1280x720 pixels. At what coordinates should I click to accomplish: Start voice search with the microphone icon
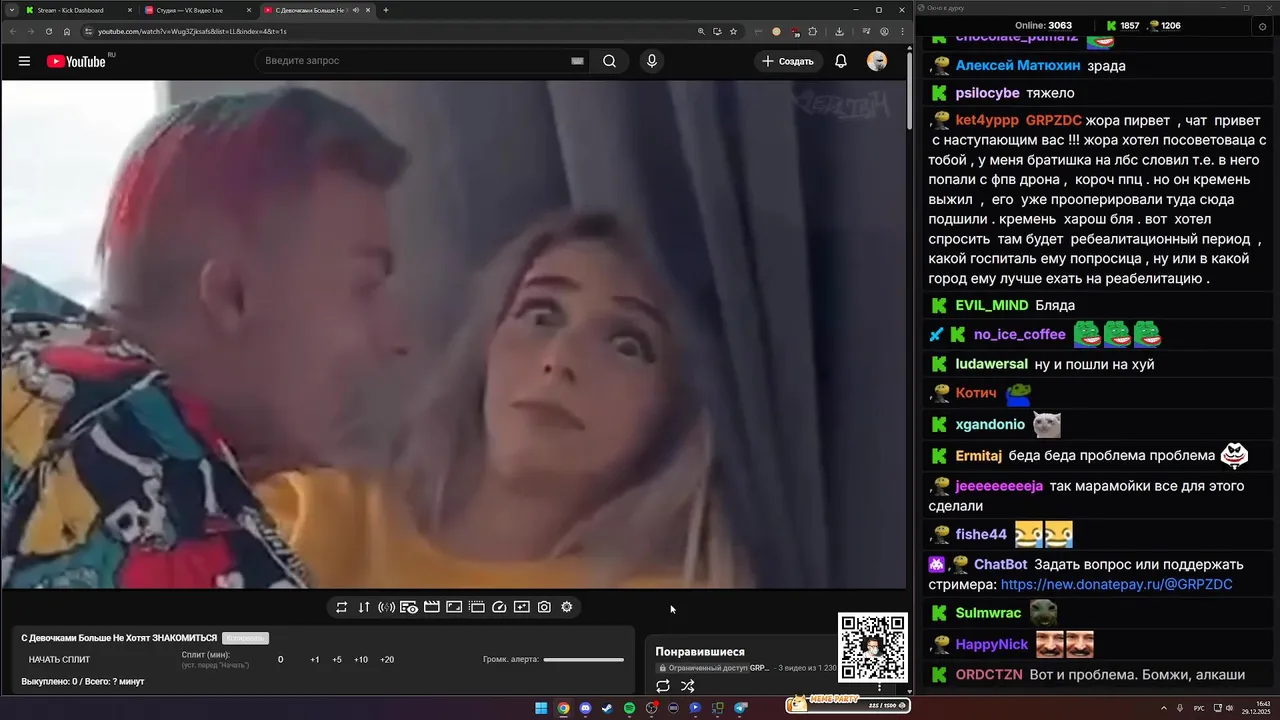pyautogui.click(x=652, y=61)
